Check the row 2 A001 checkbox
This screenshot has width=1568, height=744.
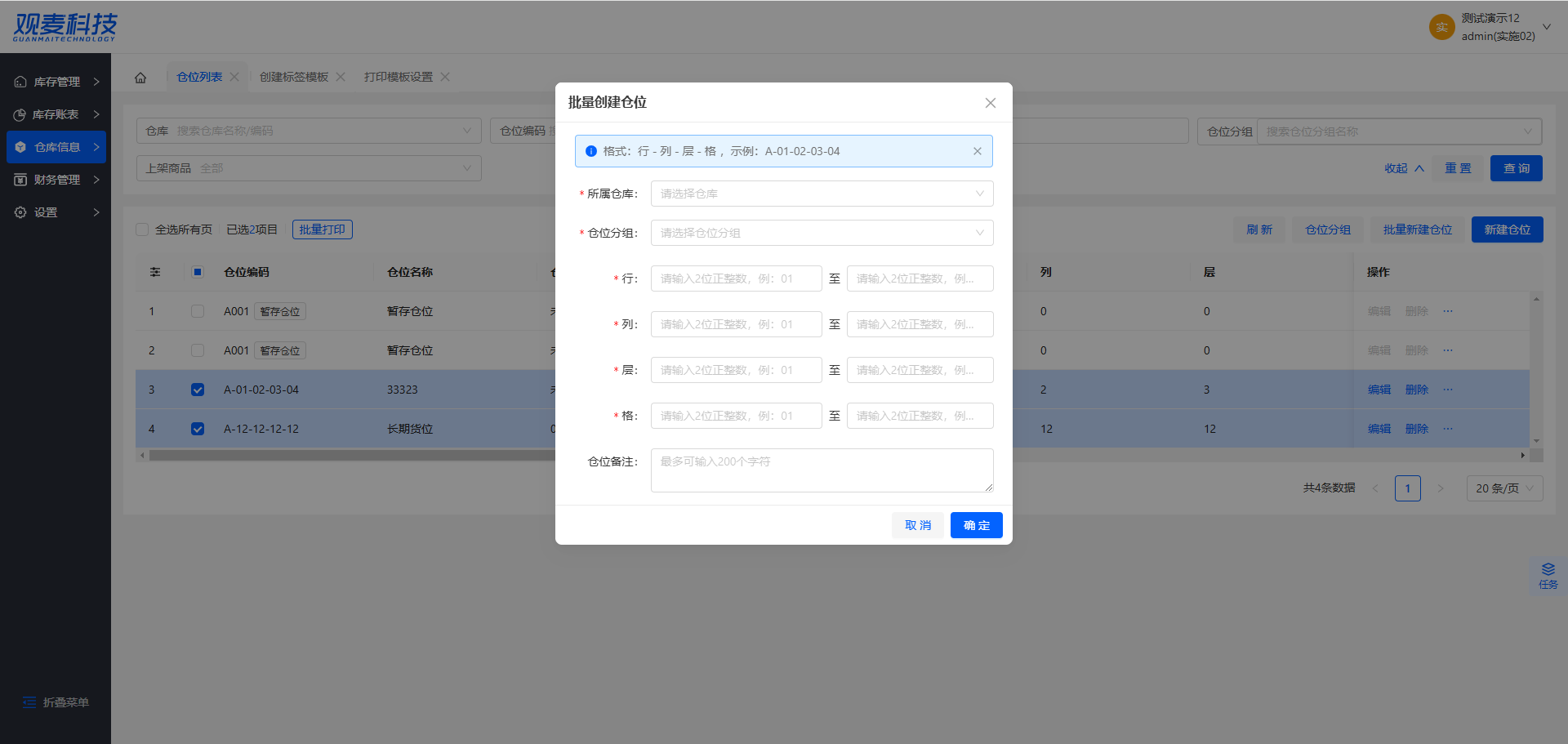pyautogui.click(x=198, y=350)
